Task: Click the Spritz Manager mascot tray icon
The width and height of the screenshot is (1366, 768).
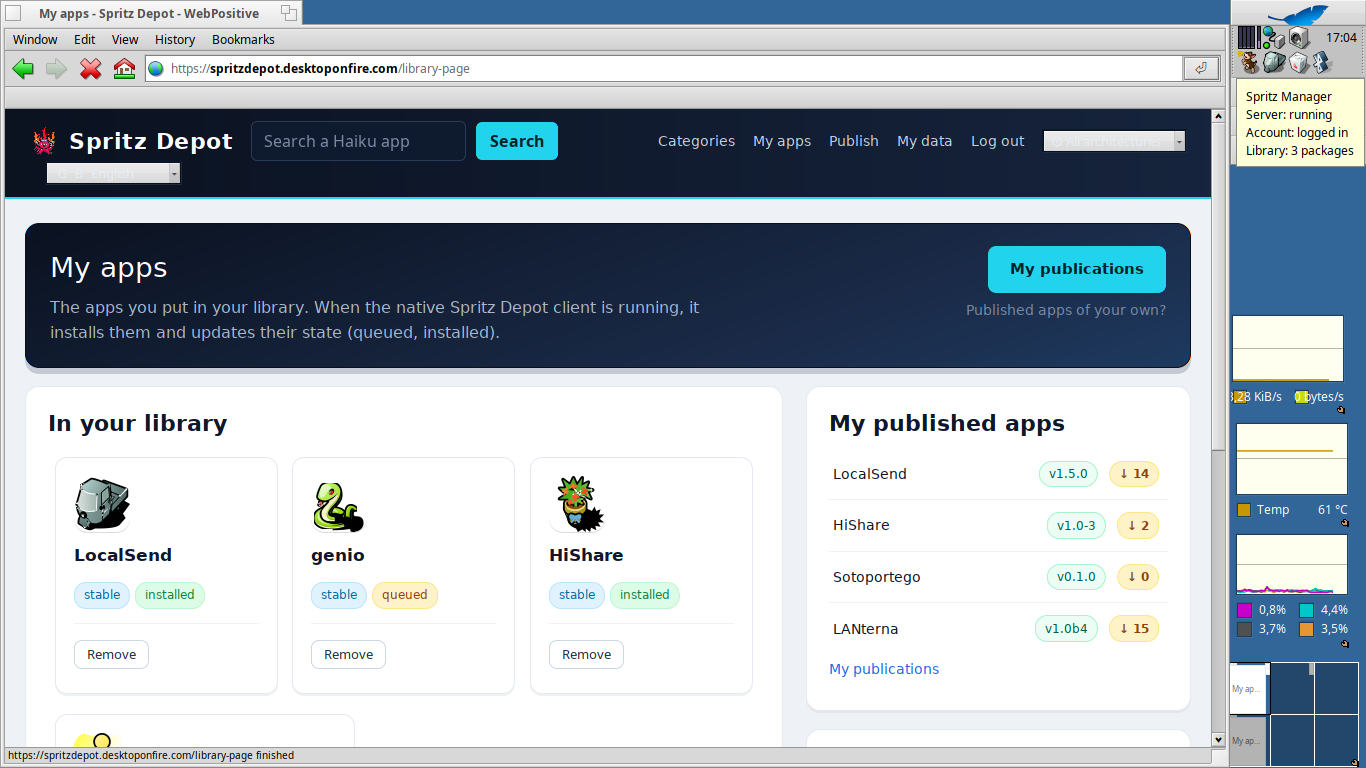Action: tap(1249, 62)
